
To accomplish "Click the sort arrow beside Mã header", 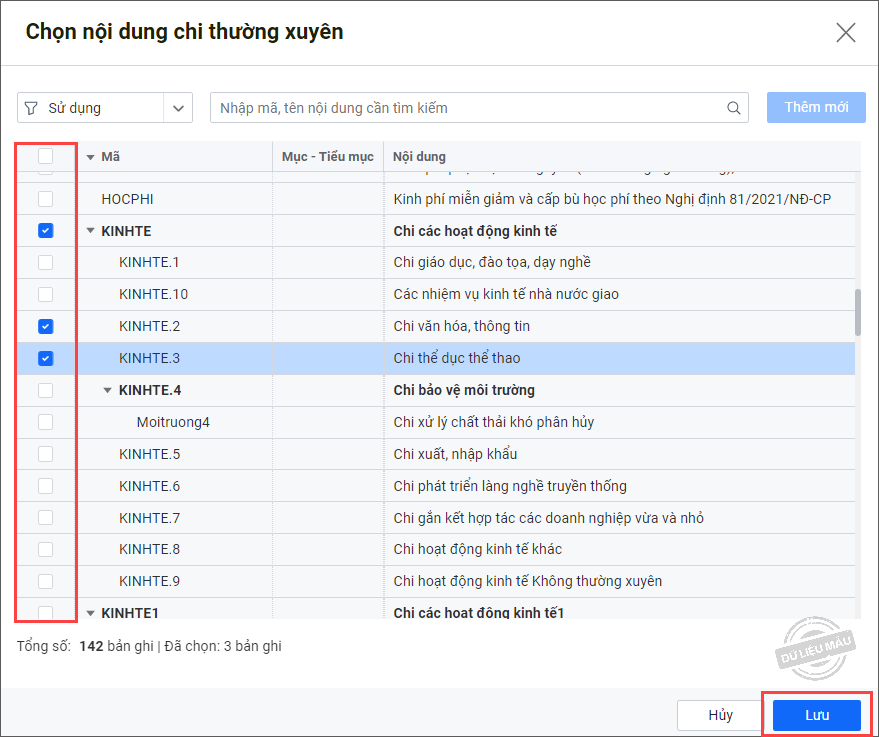I will (90, 157).
